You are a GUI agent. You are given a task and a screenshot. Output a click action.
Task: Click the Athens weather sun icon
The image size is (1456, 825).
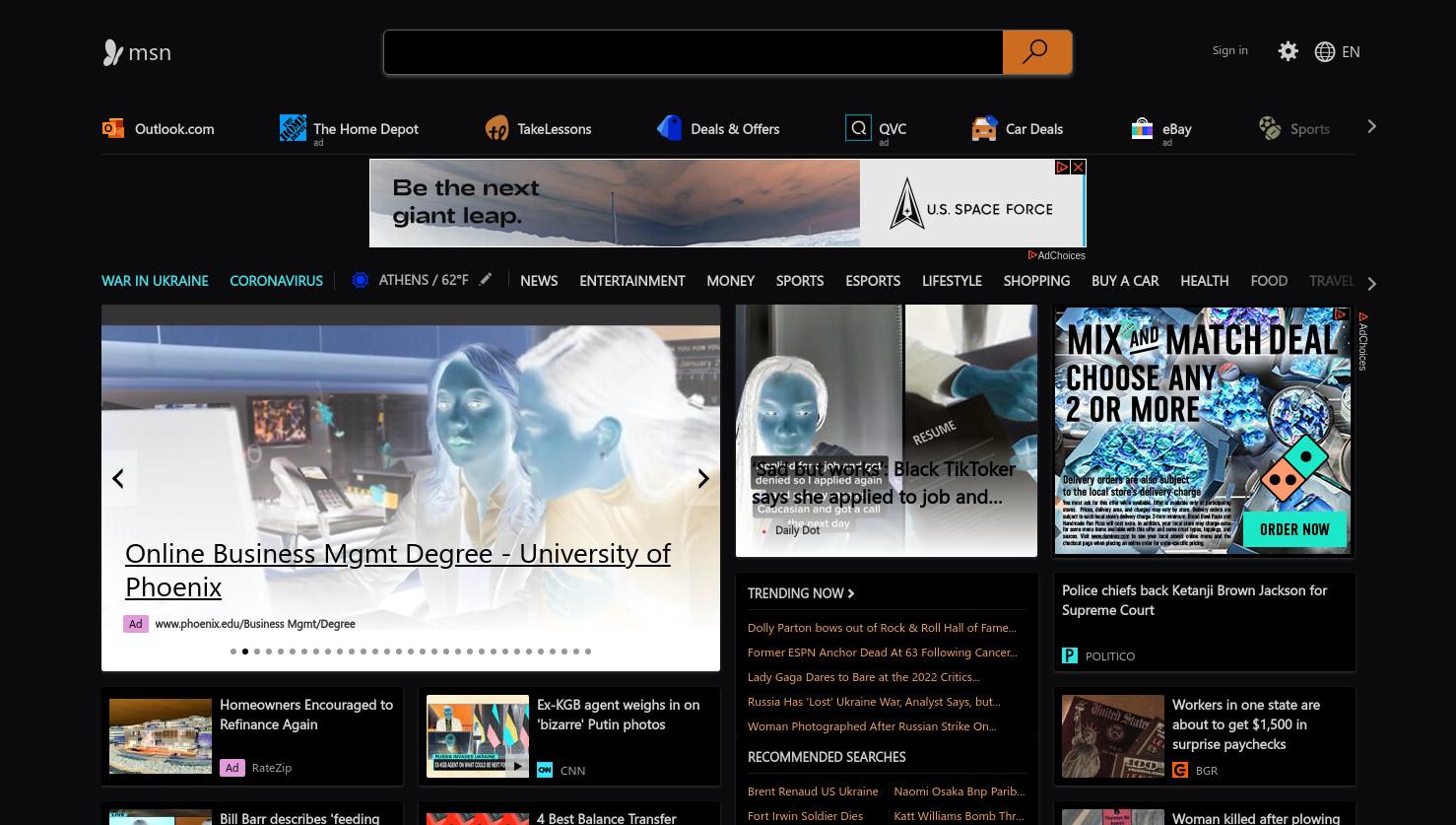tap(361, 281)
